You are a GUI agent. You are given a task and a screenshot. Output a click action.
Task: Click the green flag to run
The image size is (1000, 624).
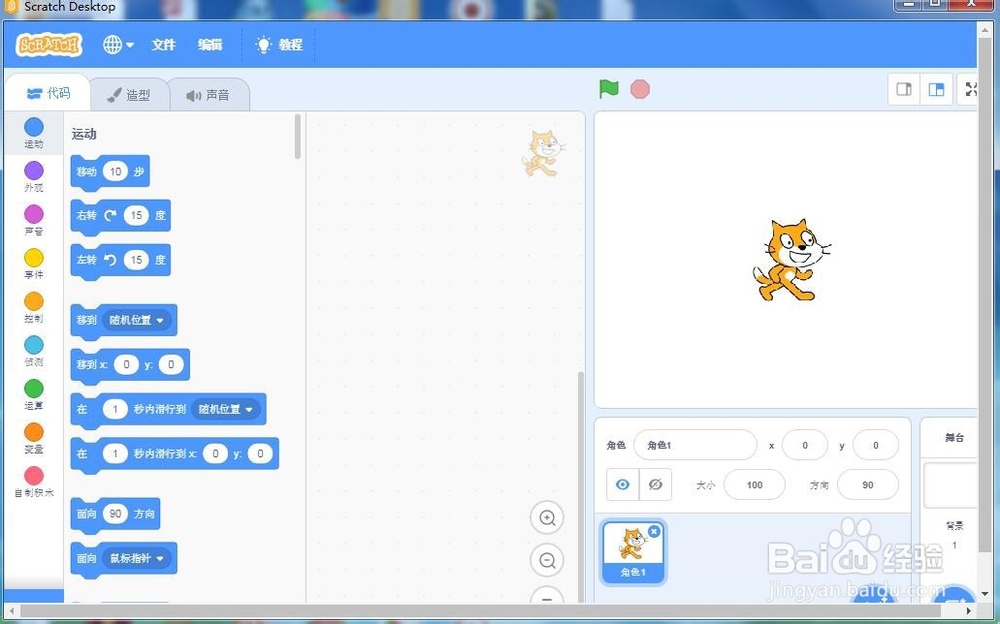608,89
